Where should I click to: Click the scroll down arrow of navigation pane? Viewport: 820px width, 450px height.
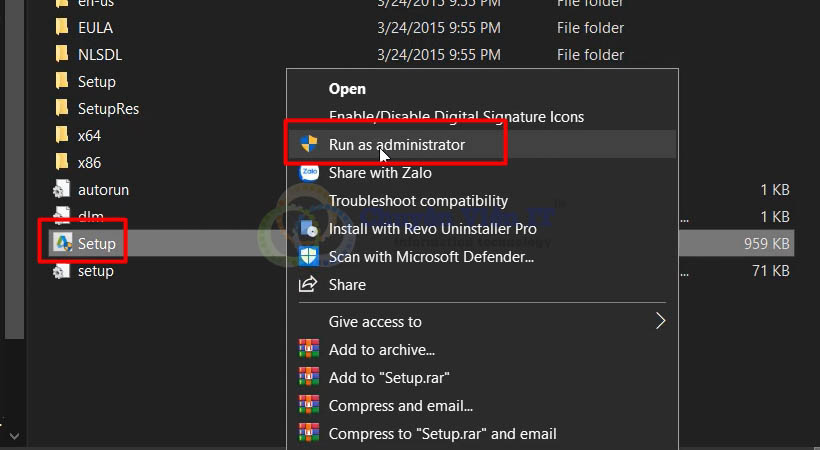tap(14, 435)
